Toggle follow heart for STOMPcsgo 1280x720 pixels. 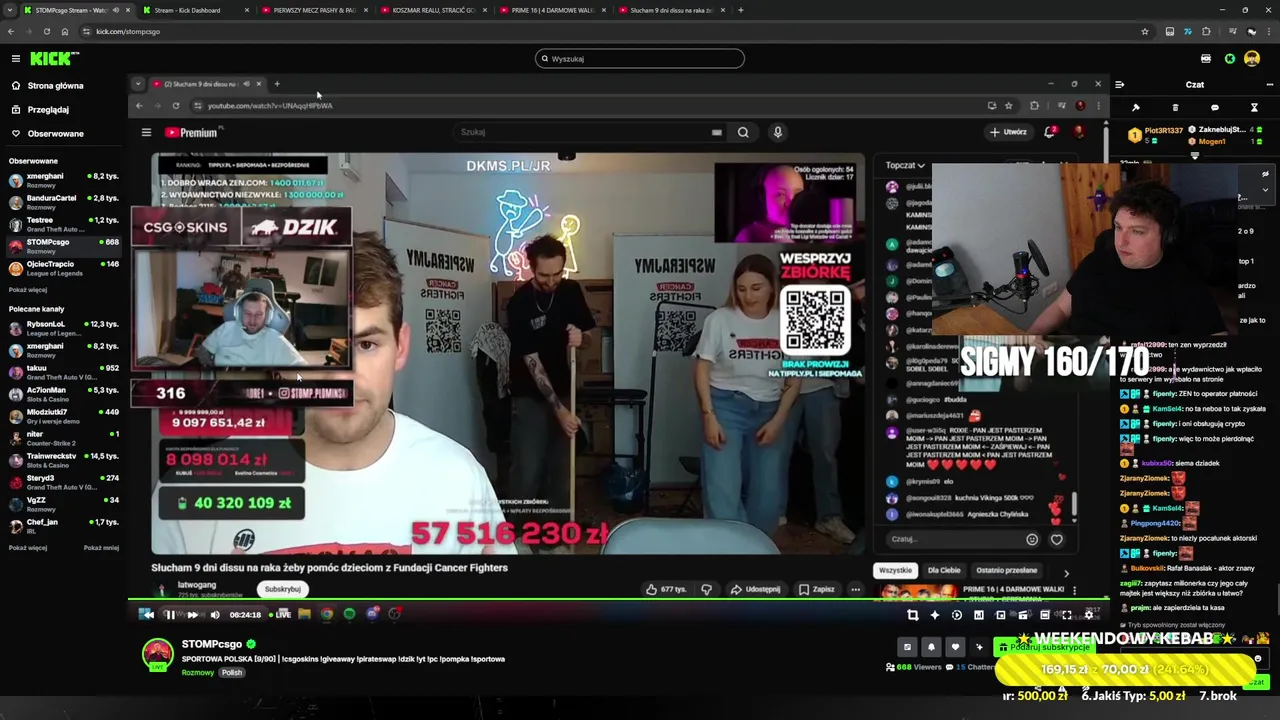click(955, 647)
